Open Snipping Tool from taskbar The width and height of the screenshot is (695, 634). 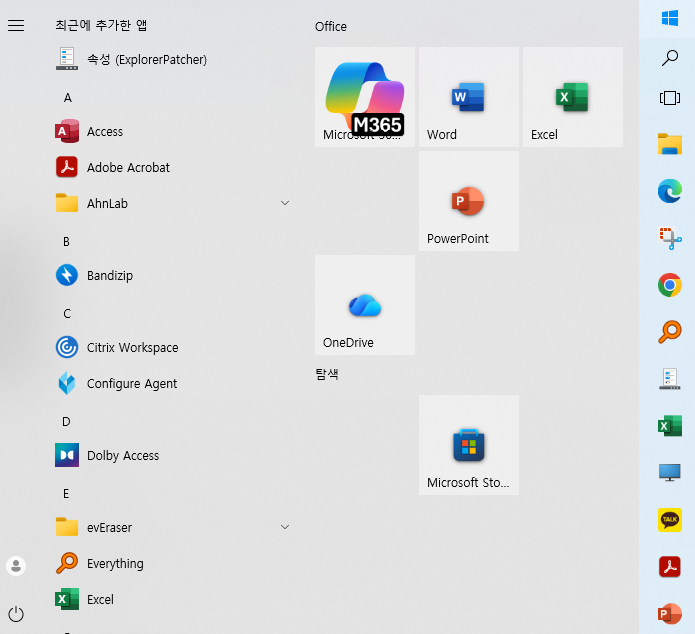tap(670, 238)
